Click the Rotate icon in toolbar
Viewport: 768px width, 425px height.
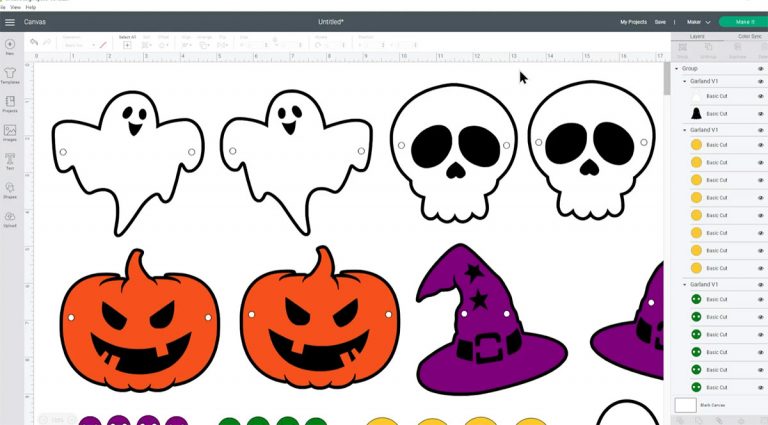coord(318,45)
